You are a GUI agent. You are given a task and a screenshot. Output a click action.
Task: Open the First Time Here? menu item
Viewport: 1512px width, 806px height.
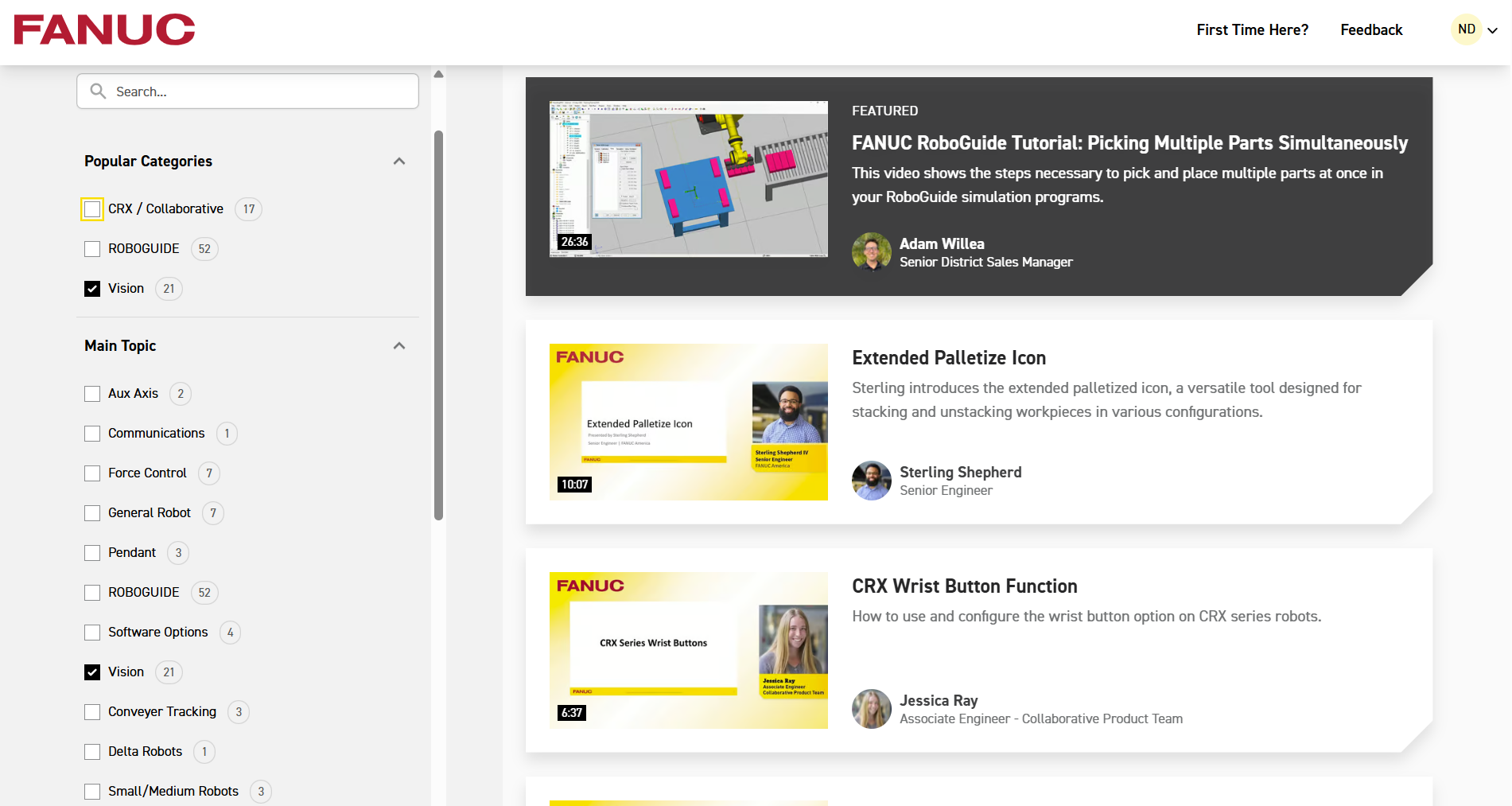point(1252,30)
